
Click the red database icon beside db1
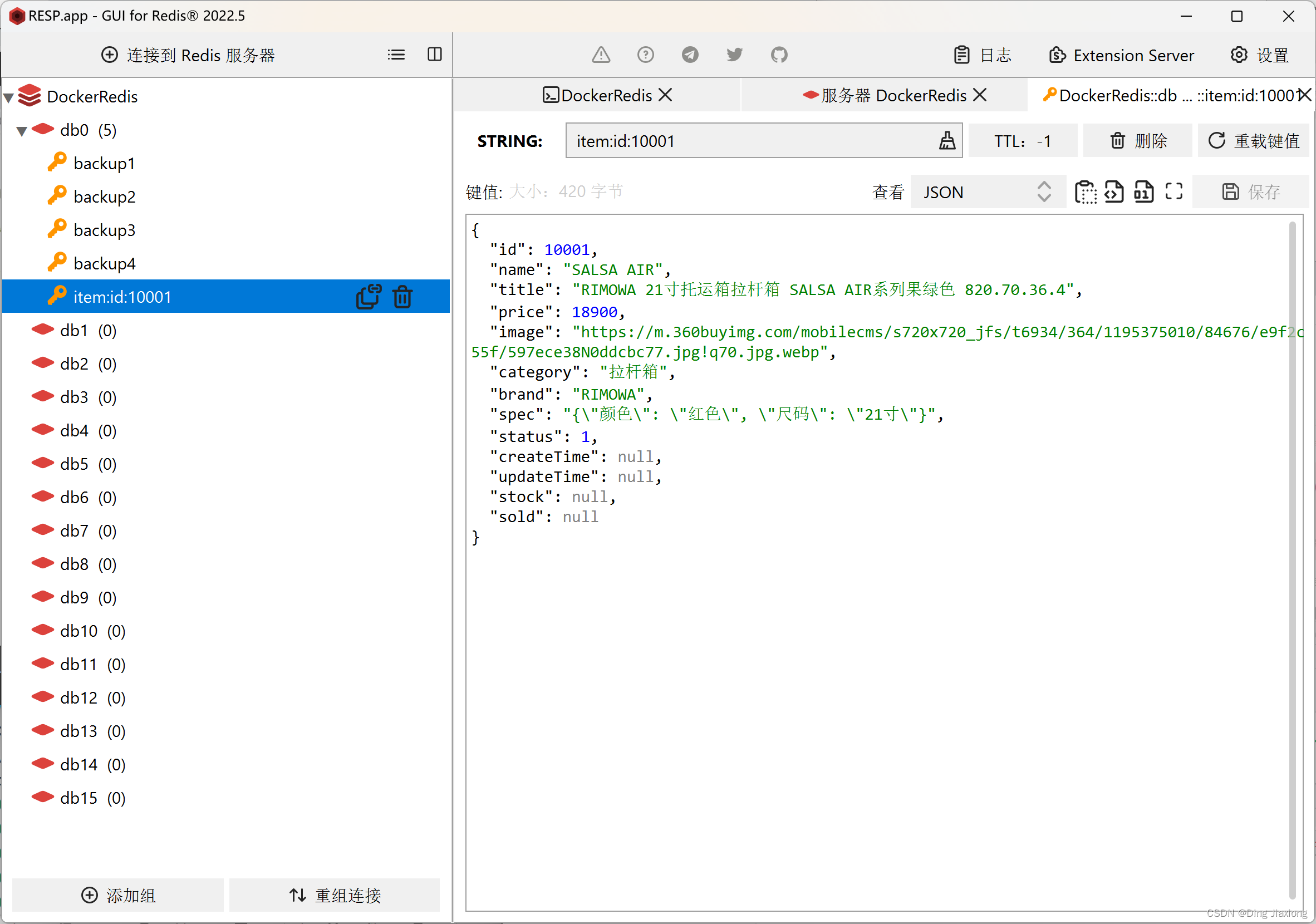point(43,329)
